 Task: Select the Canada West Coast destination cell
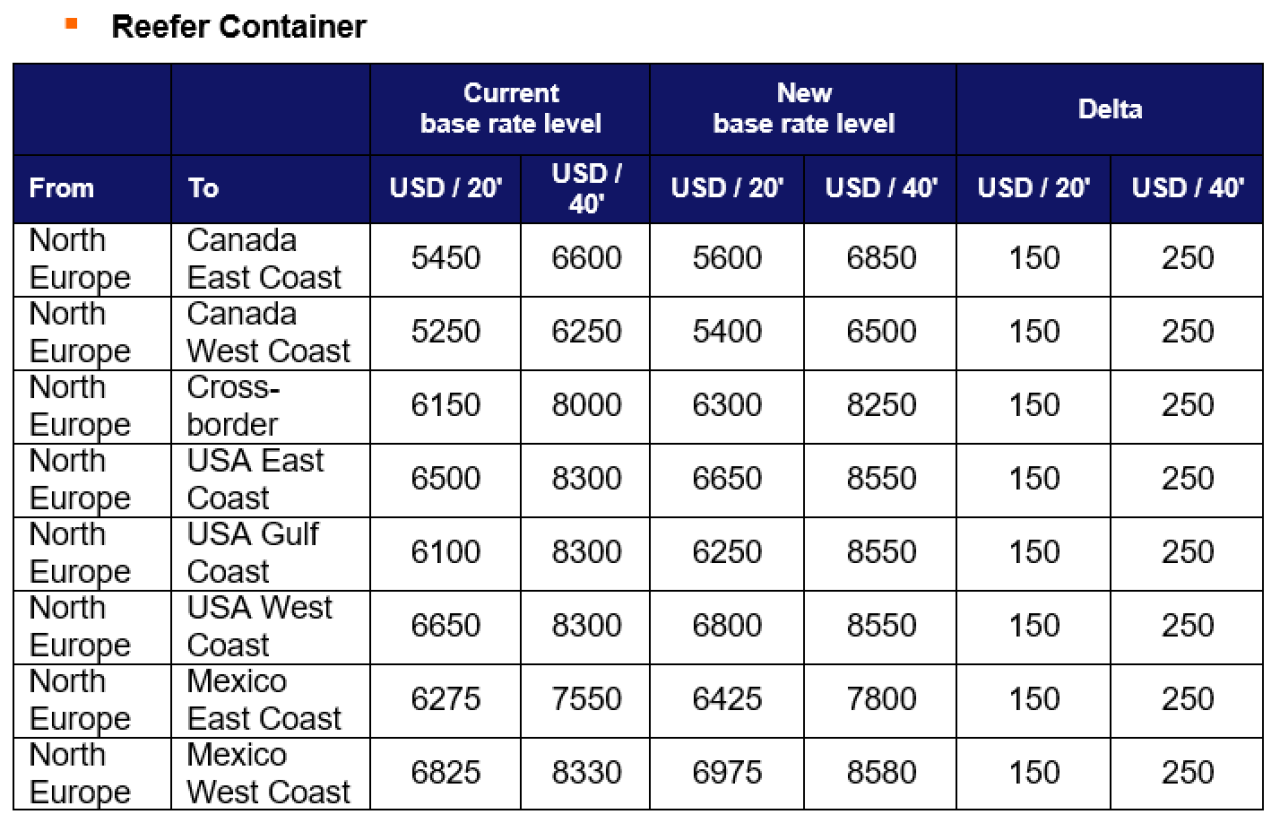(x=271, y=332)
